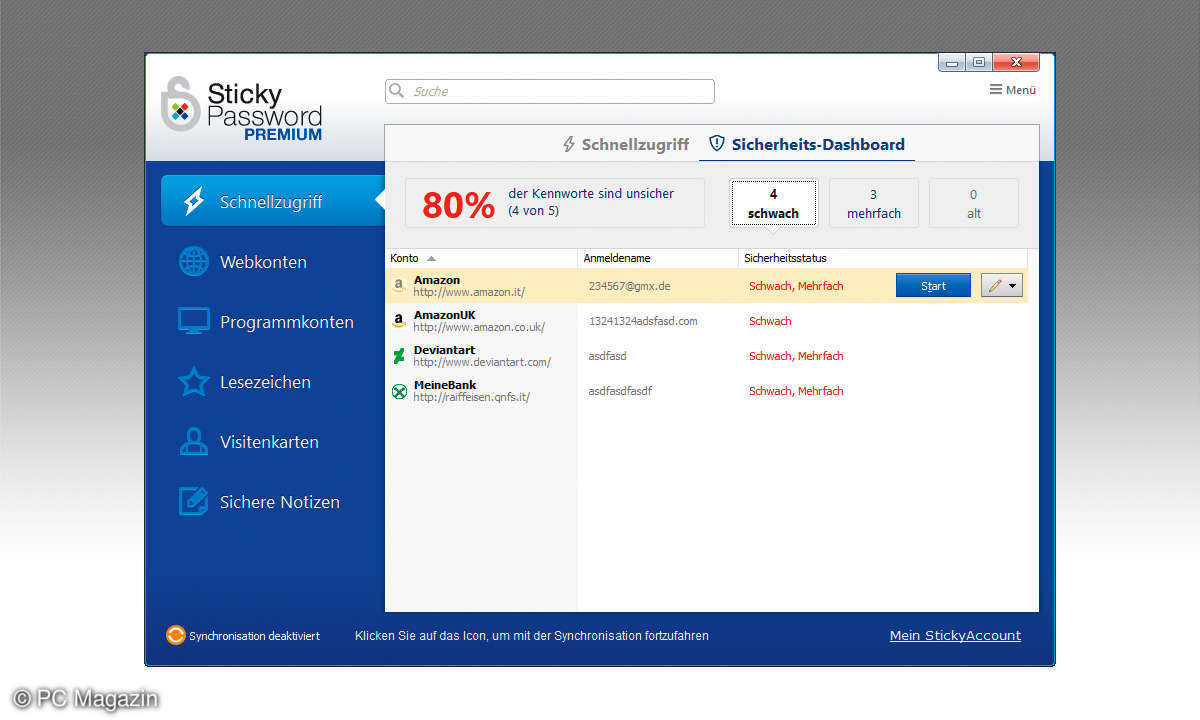Select the 3 mehrfach filter
Viewport: 1200px width, 720px height.
point(874,203)
